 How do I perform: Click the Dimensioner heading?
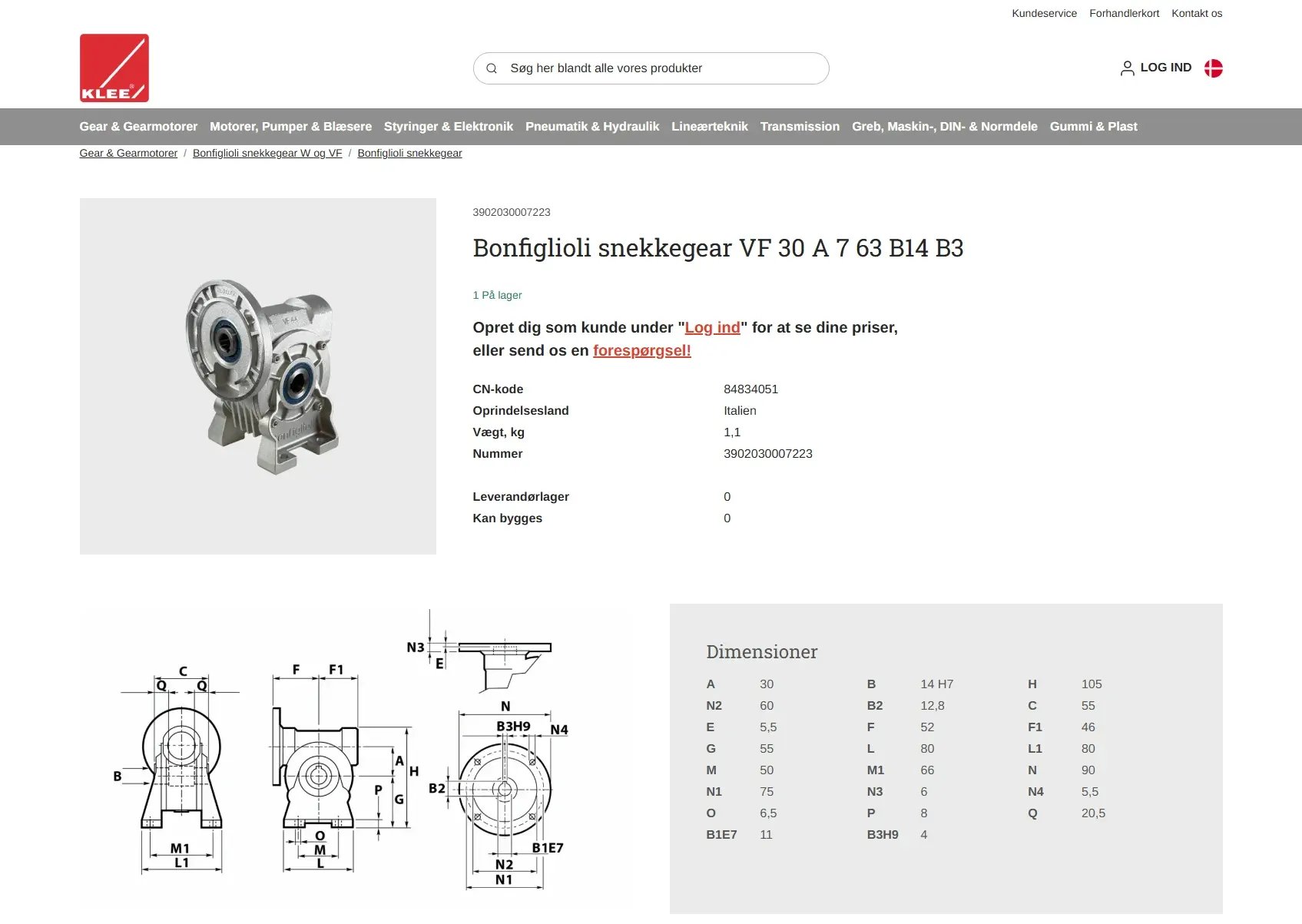[x=761, y=651]
